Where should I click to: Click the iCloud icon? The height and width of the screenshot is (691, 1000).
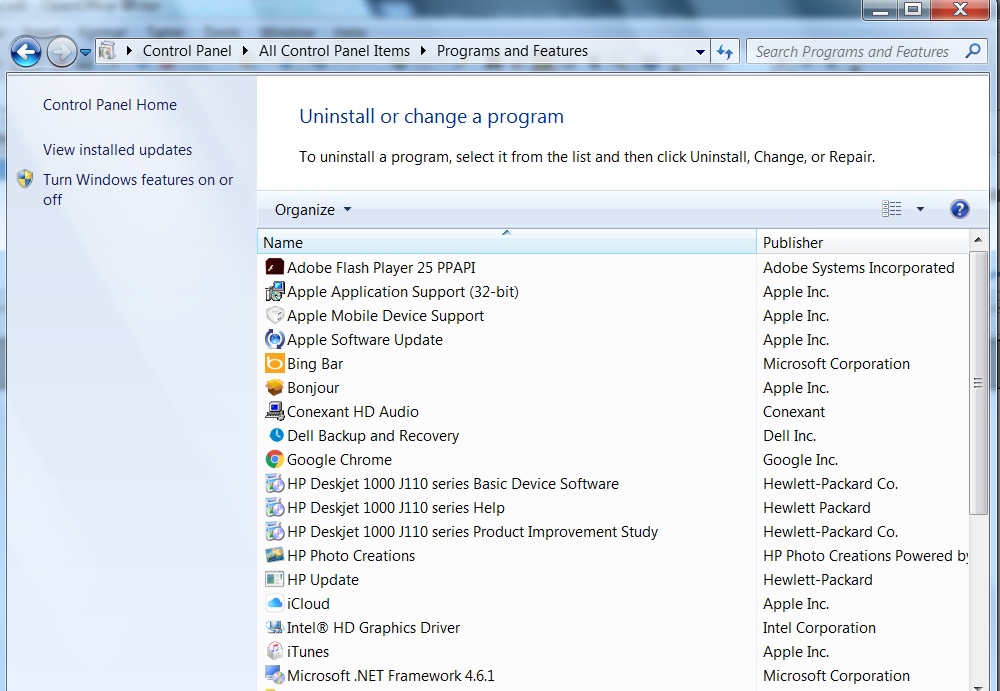click(274, 603)
